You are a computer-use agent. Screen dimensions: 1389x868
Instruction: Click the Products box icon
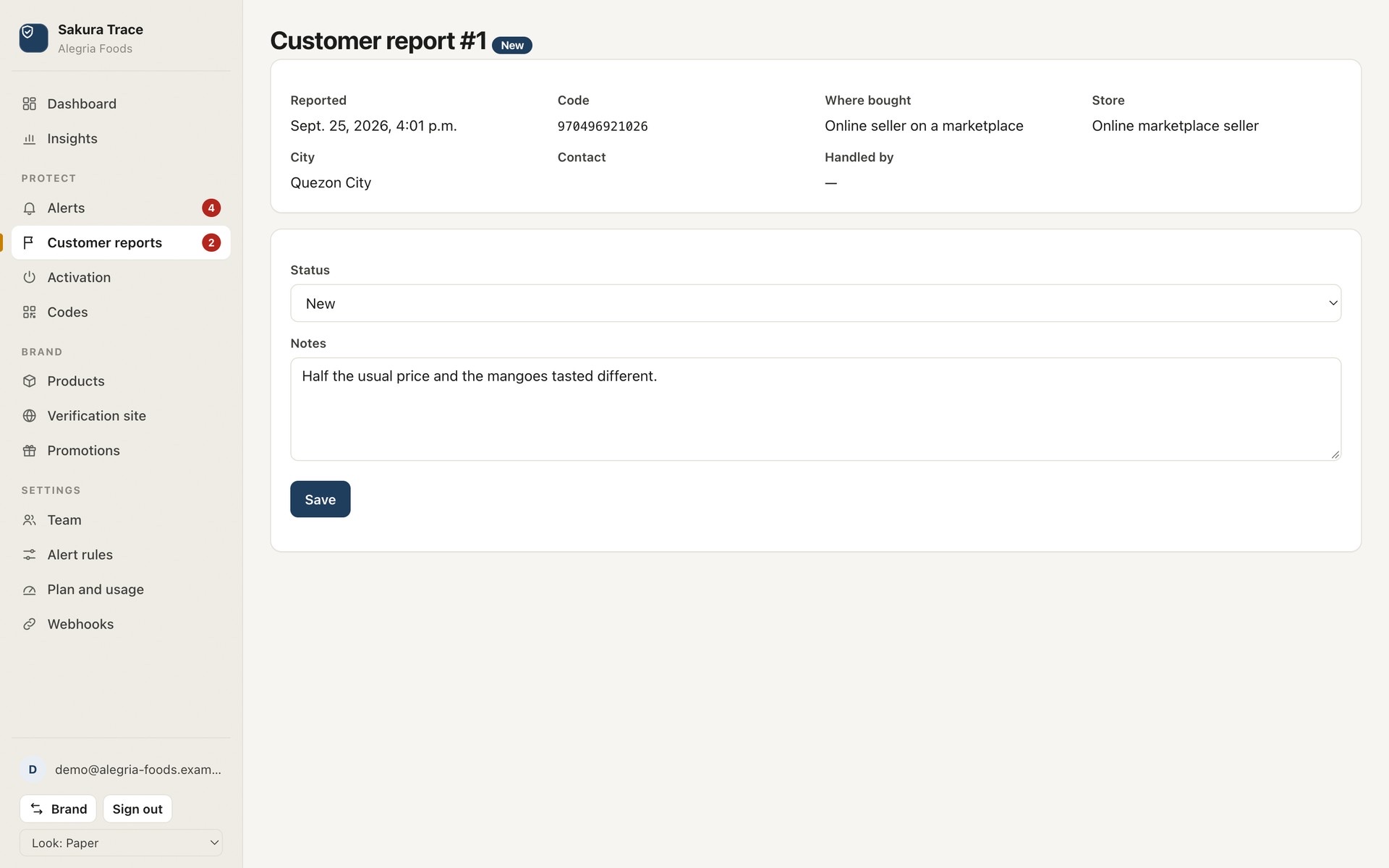[29, 380]
